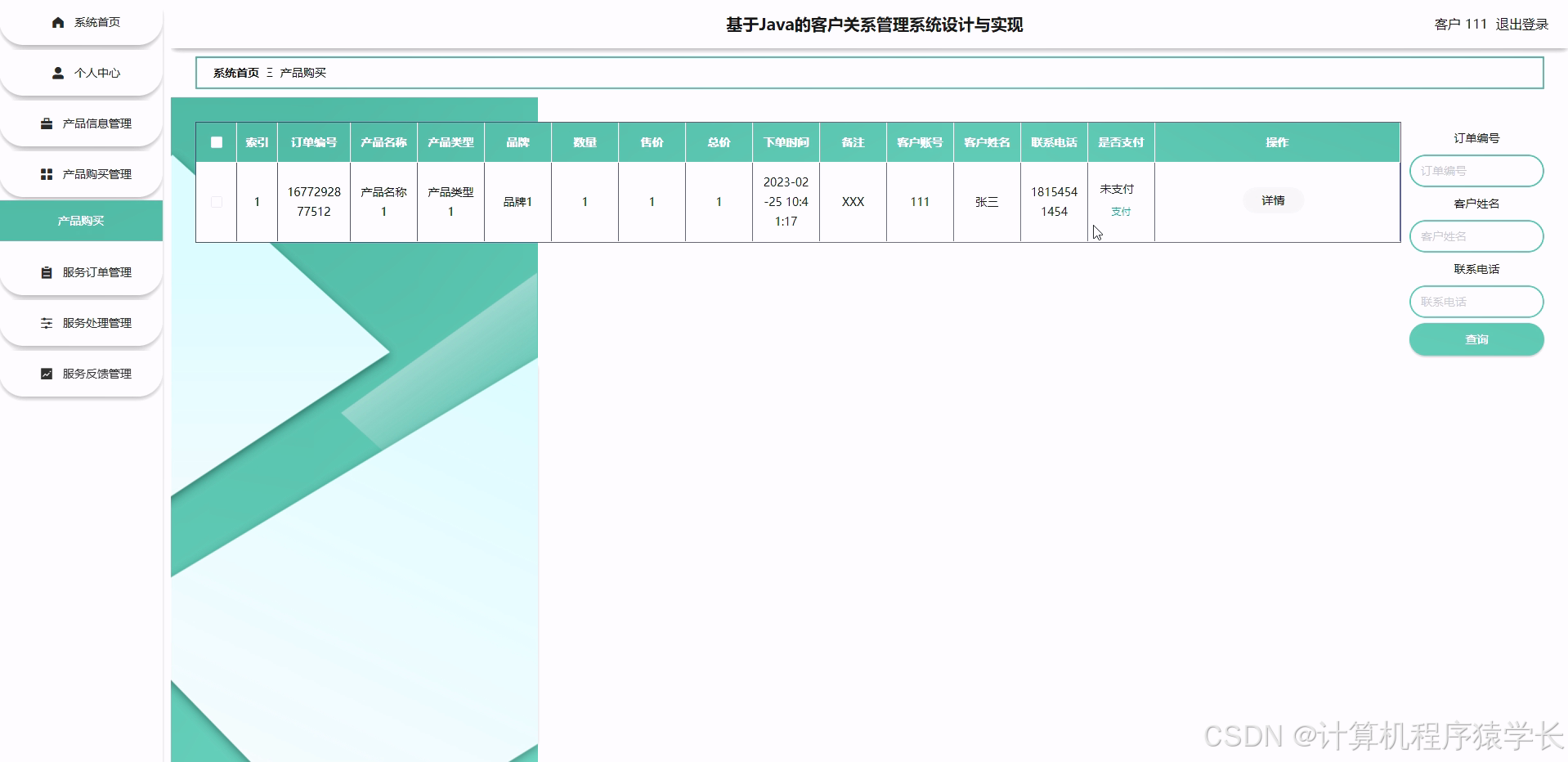This screenshot has height=762, width=1568.
Task: Click the 详情 button for the order
Action: 1273,200
